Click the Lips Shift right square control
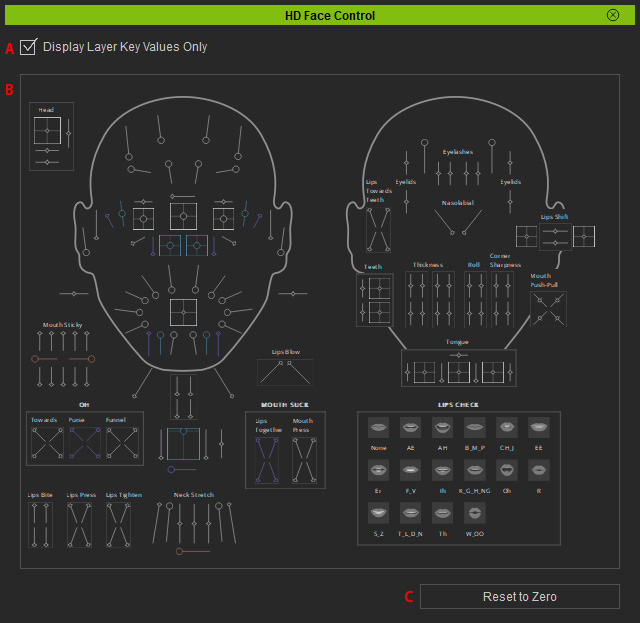The image size is (640, 623). (x=584, y=237)
